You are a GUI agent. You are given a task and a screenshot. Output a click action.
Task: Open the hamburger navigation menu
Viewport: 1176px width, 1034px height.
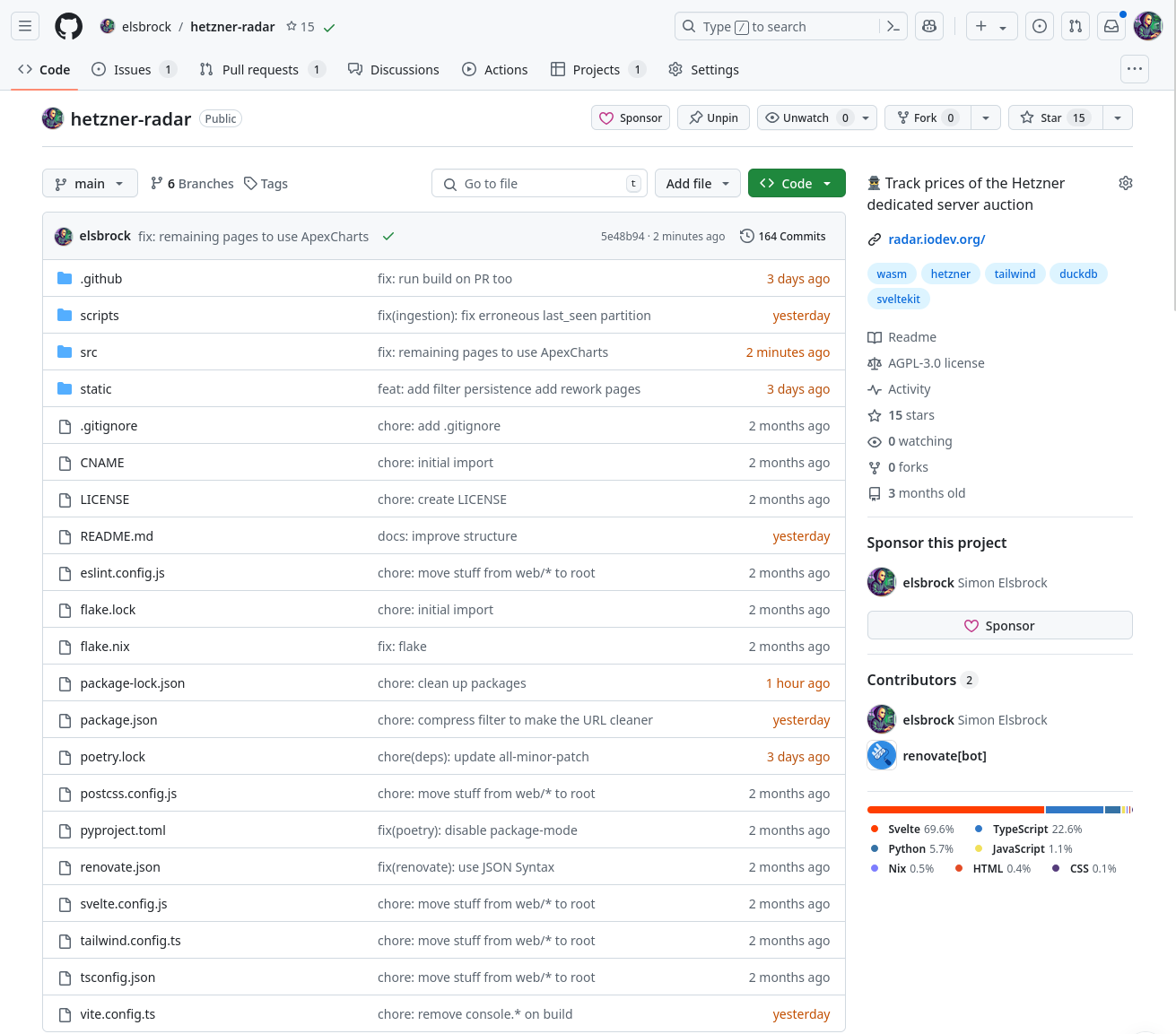pyautogui.click(x=25, y=26)
